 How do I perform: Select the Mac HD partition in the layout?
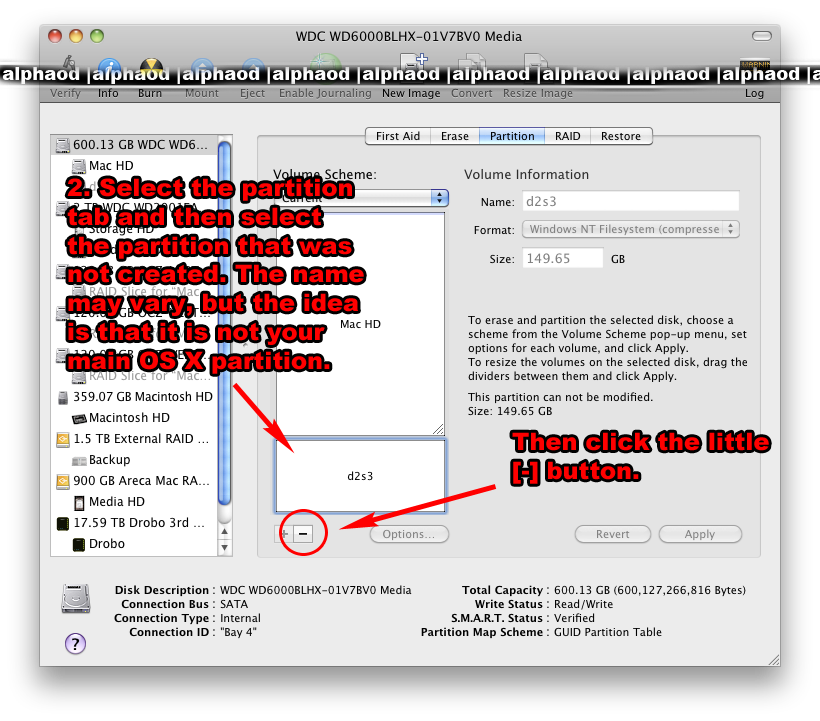[360, 324]
